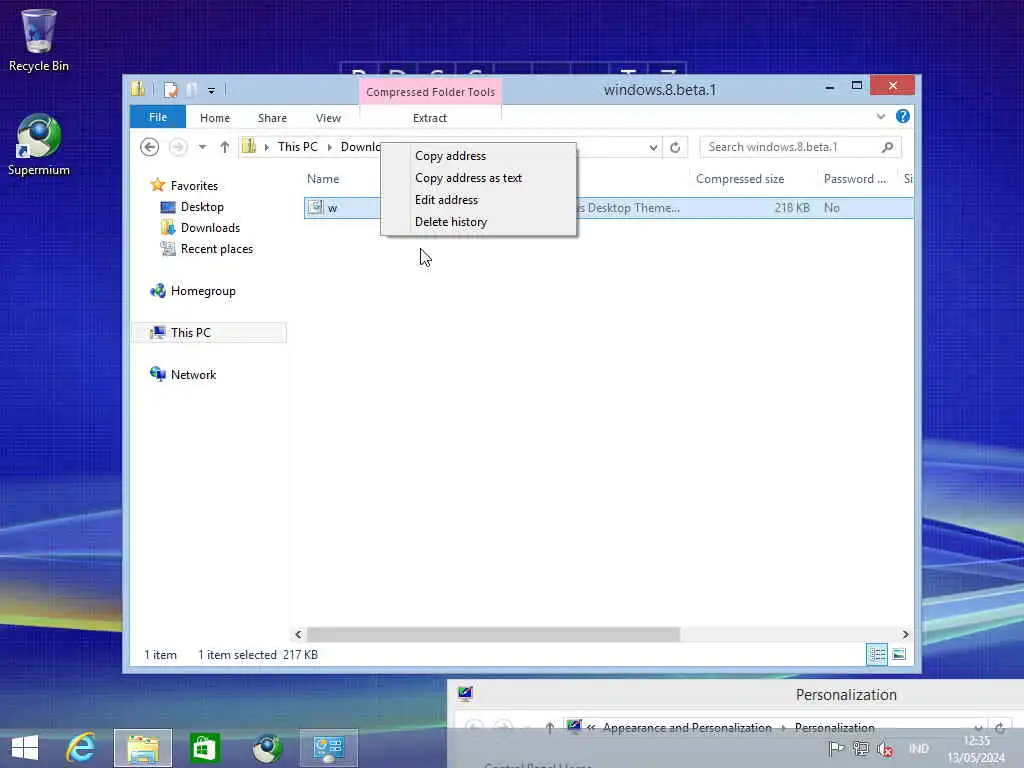Viewport: 1024px width, 768px height.
Task: Click the Forward arrow navigation button
Action: pyautogui.click(x=178, y=147)
